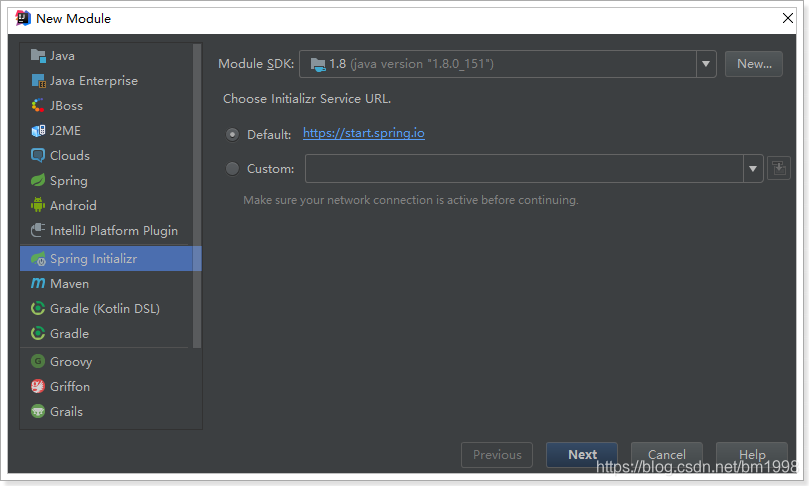This screenshot has width=809, height=486.
Task: Click the Java Enterprise icon
Action: tap(38, 80)
